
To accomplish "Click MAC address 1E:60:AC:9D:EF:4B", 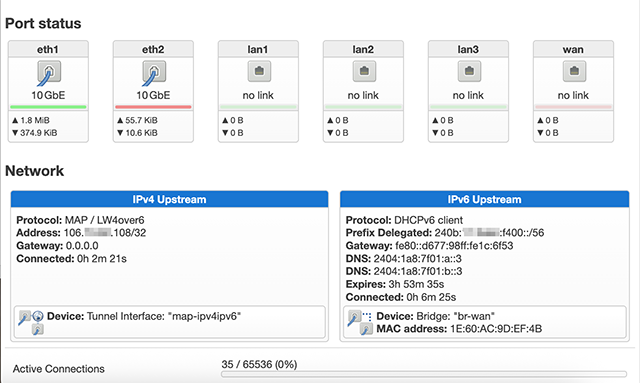I will [x=459, y=329].
